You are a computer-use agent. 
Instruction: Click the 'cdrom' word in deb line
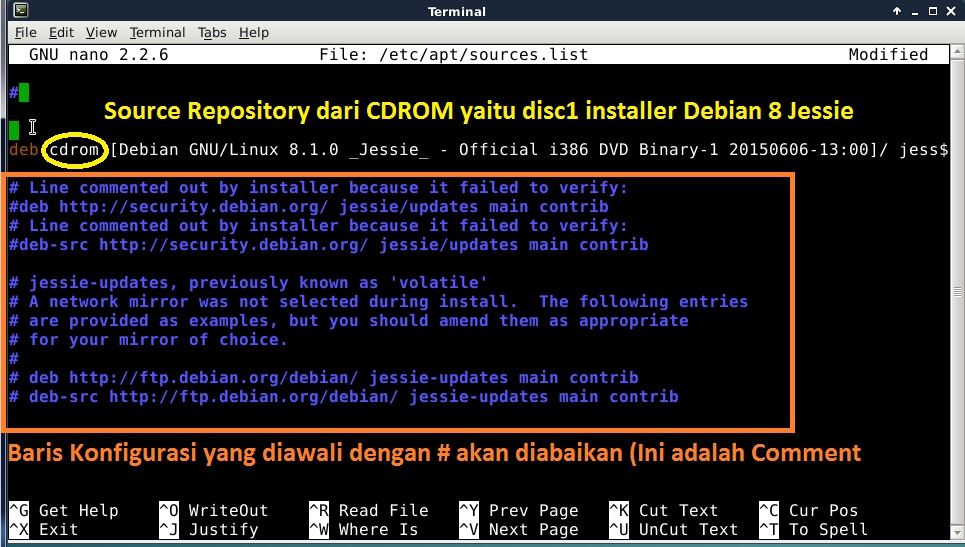[74, 150]
